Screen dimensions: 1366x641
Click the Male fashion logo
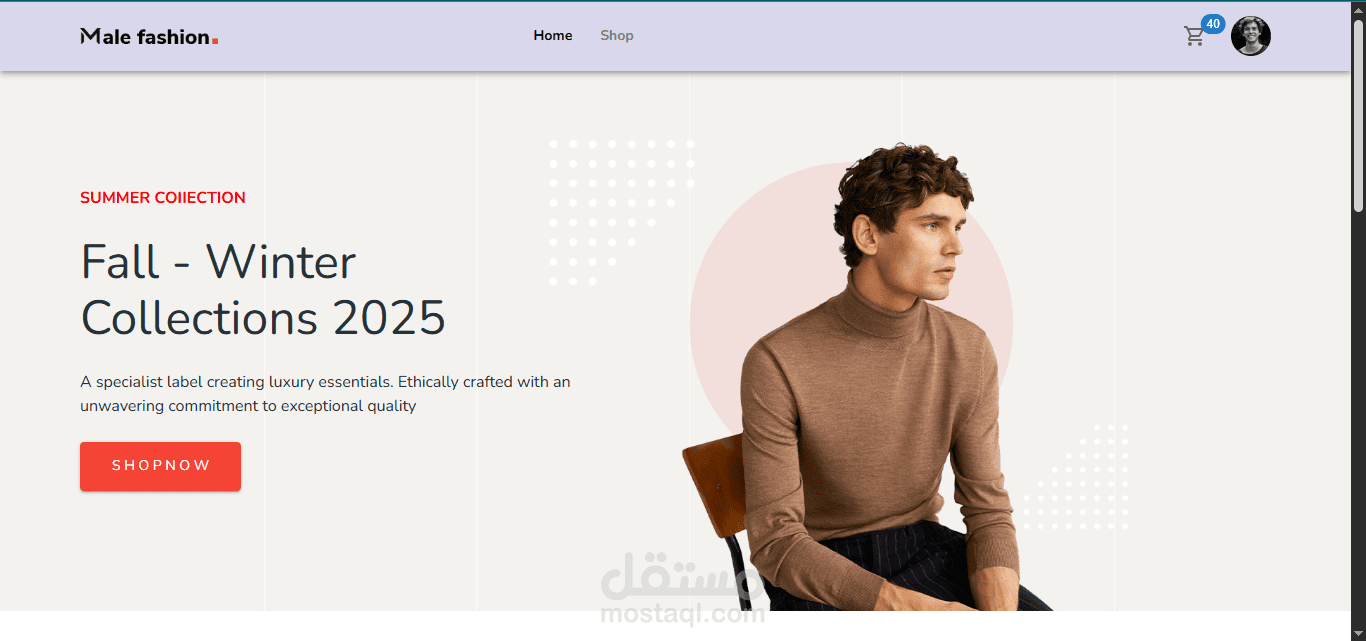149,36
